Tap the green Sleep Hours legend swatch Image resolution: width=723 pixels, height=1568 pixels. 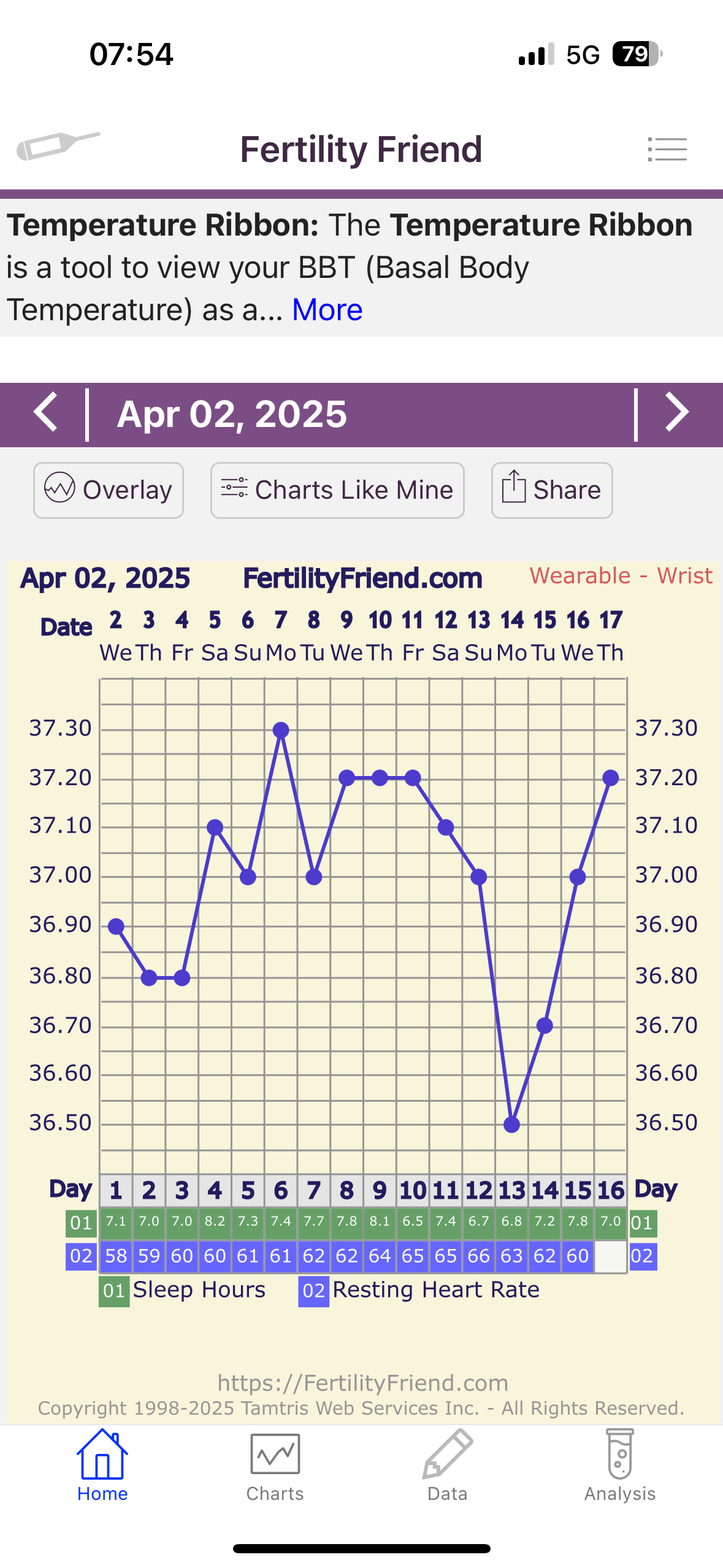(x=114, y=1291)
